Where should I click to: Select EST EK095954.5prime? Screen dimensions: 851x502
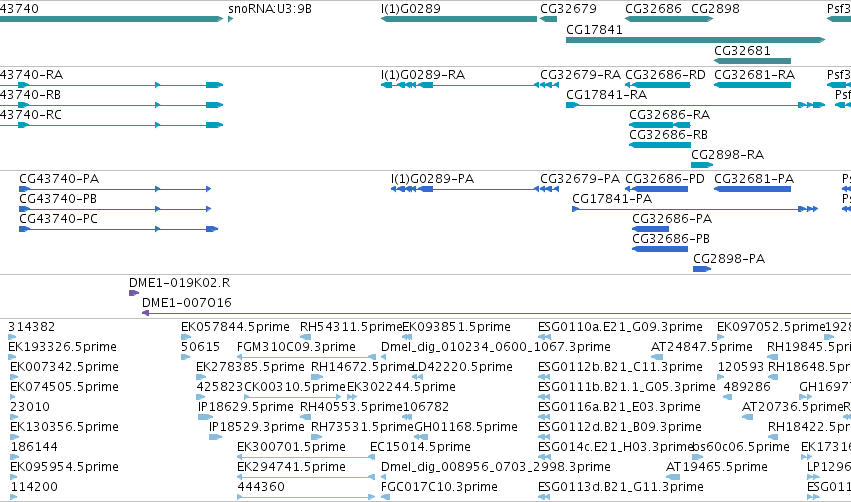pos(14,478)
